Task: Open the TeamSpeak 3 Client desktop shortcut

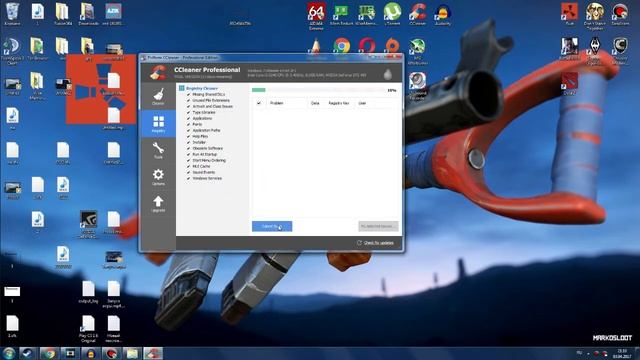Action: click(x=12, y=51)
